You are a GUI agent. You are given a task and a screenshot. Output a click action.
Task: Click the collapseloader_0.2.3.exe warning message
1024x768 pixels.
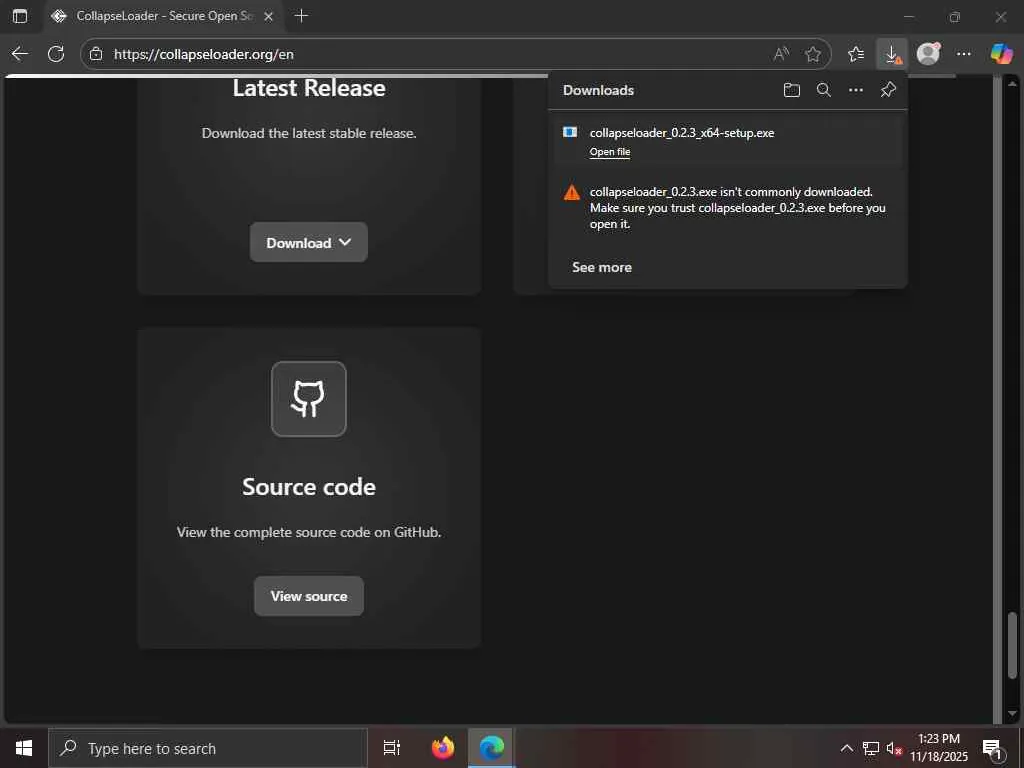(x=738, y=208)
